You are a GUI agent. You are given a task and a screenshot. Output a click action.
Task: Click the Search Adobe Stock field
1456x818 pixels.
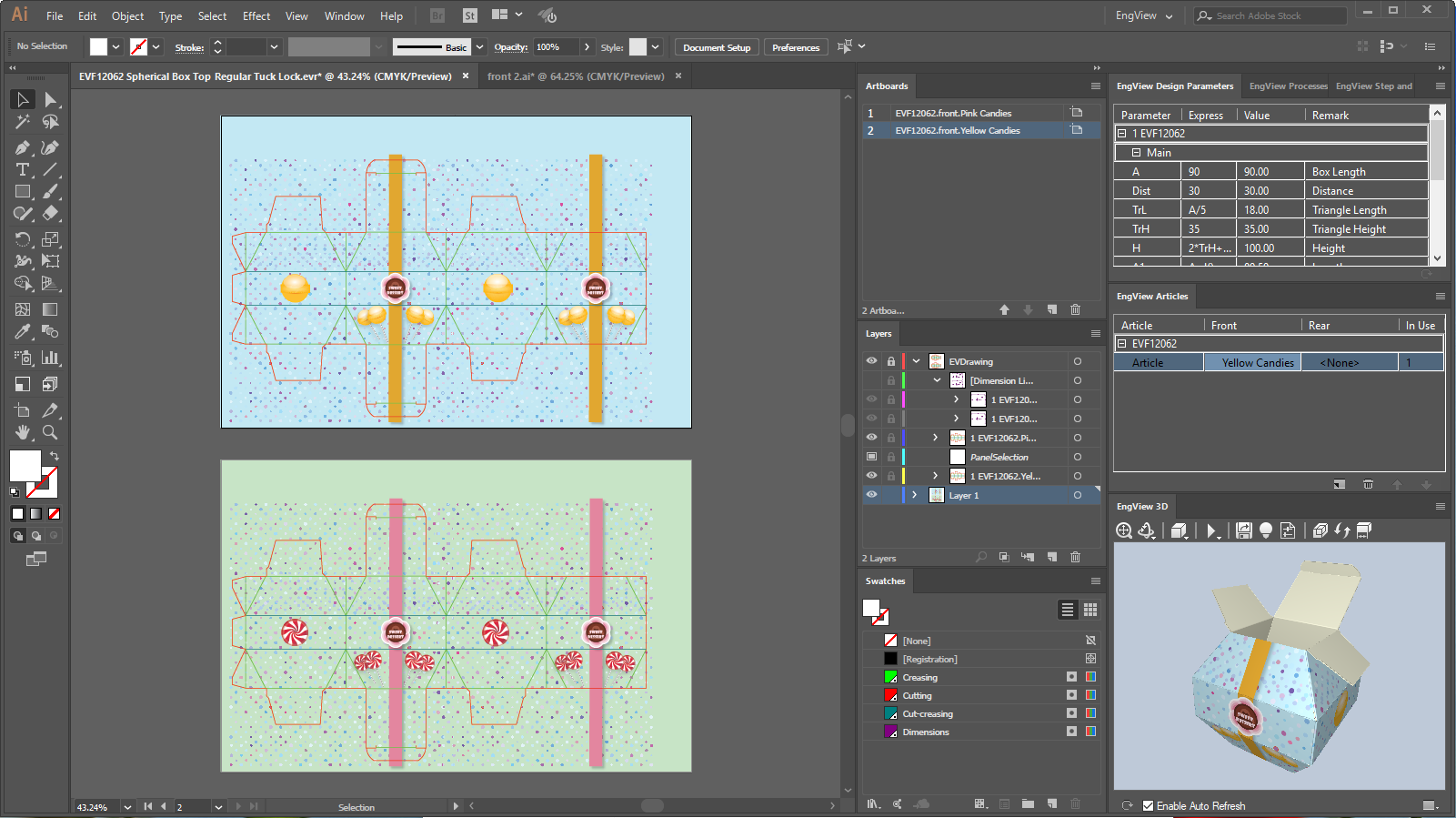1276,15
